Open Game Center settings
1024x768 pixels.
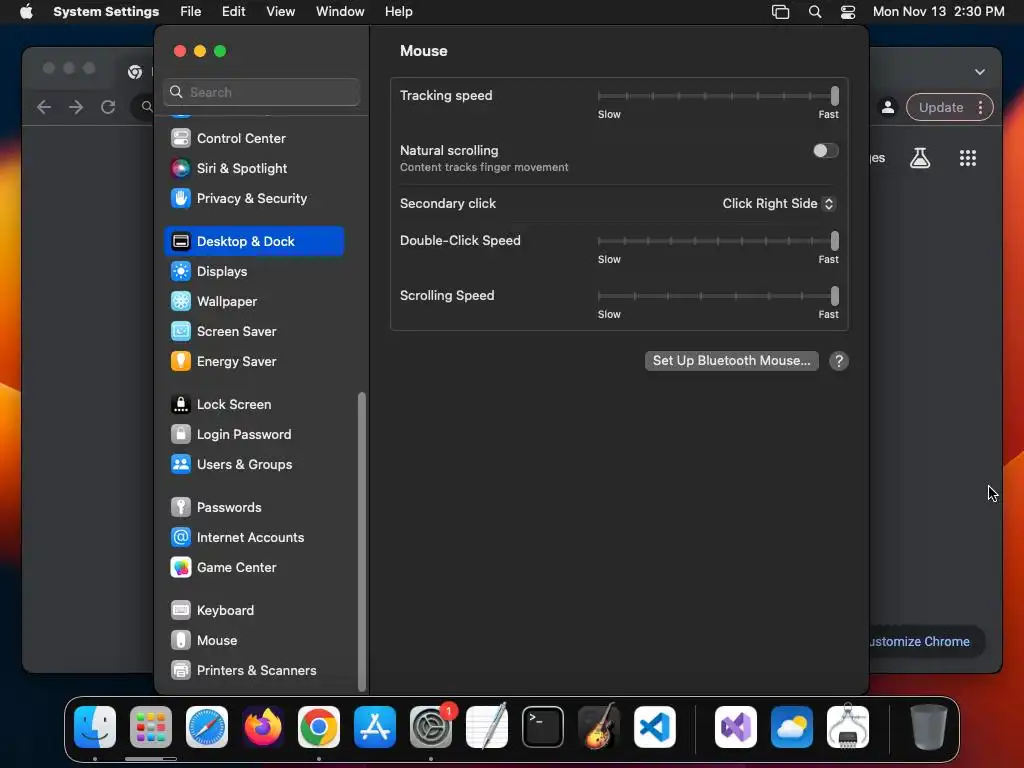tap(254, 568)
